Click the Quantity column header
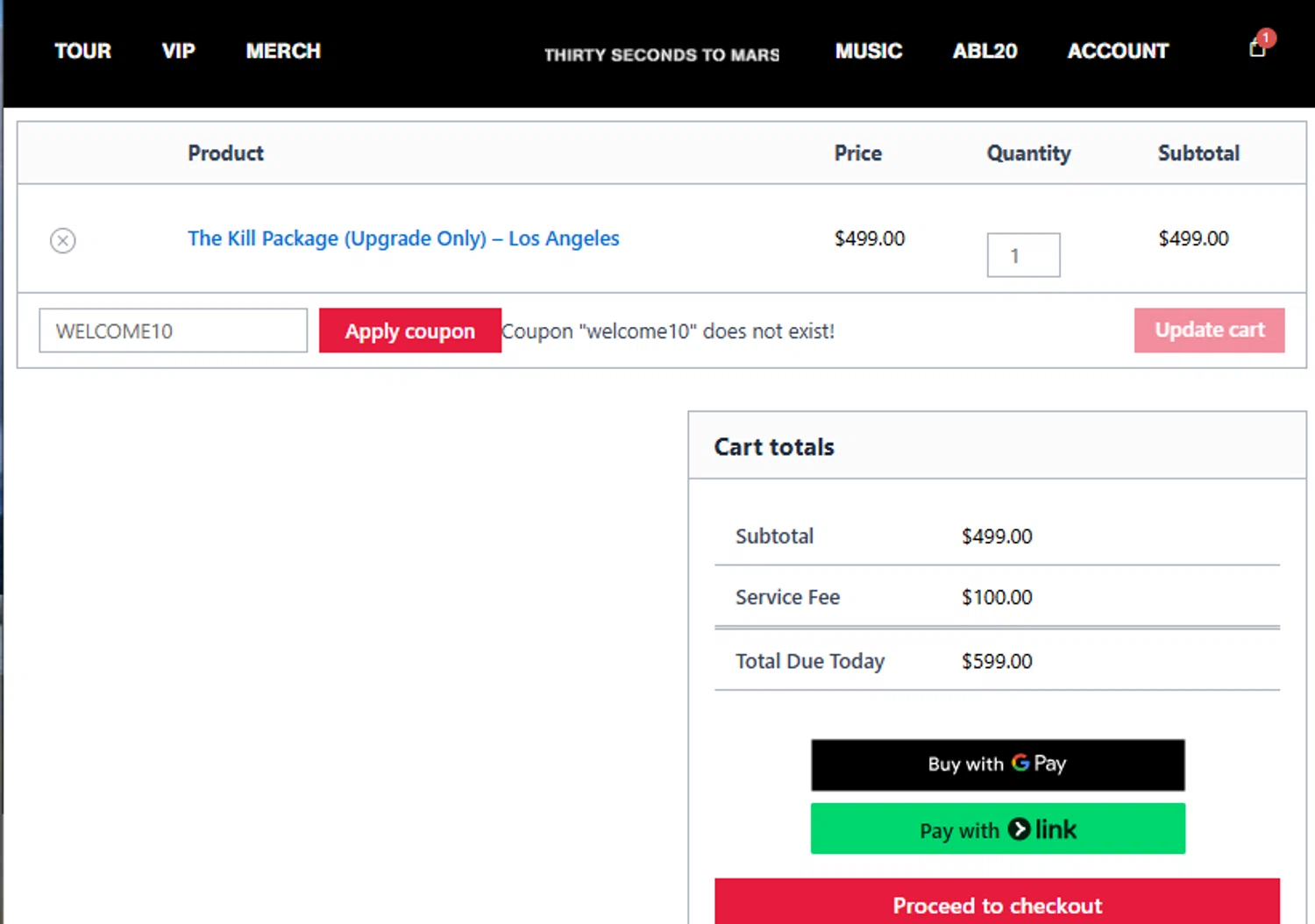Screen dimensions: 1315x924 [x=1029, y=153]
